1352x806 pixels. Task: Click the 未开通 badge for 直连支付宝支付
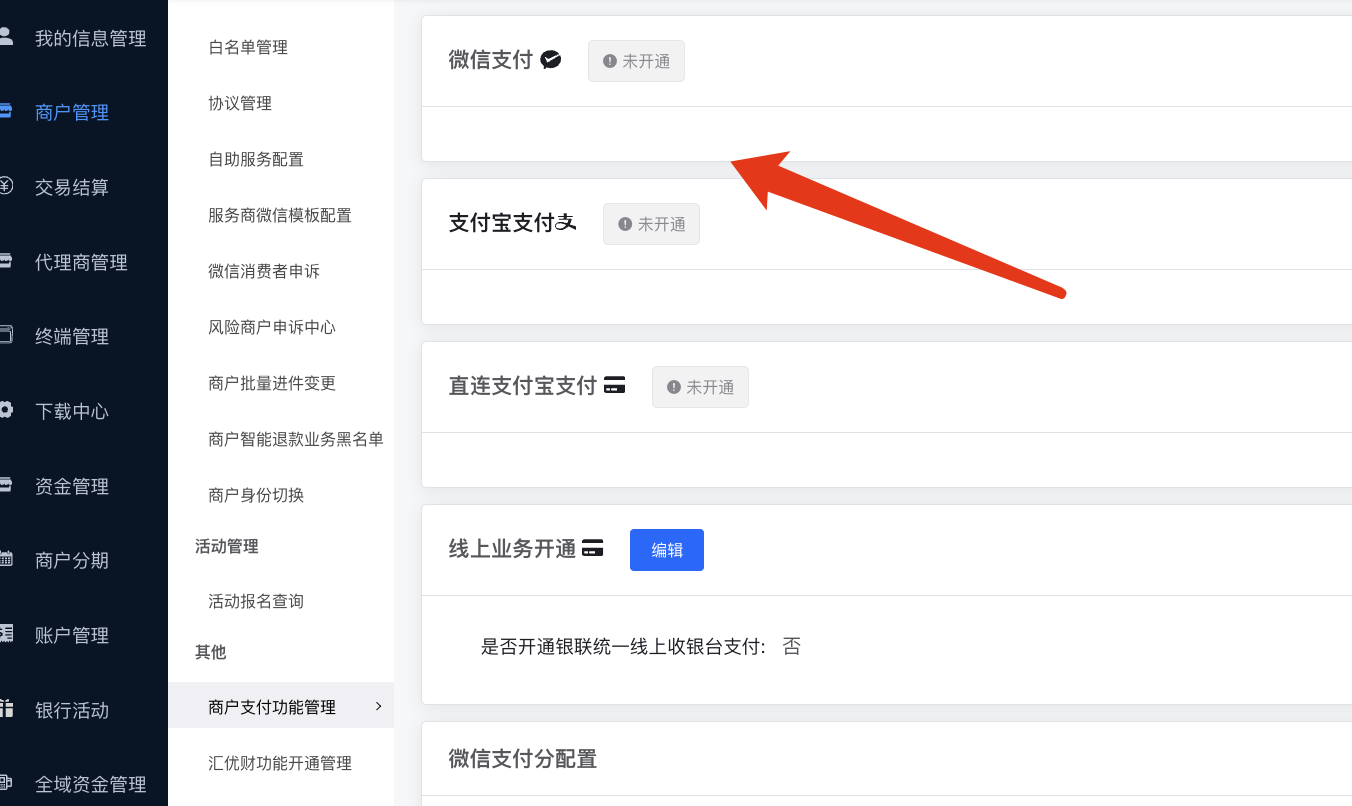click(x=700, y=387)
